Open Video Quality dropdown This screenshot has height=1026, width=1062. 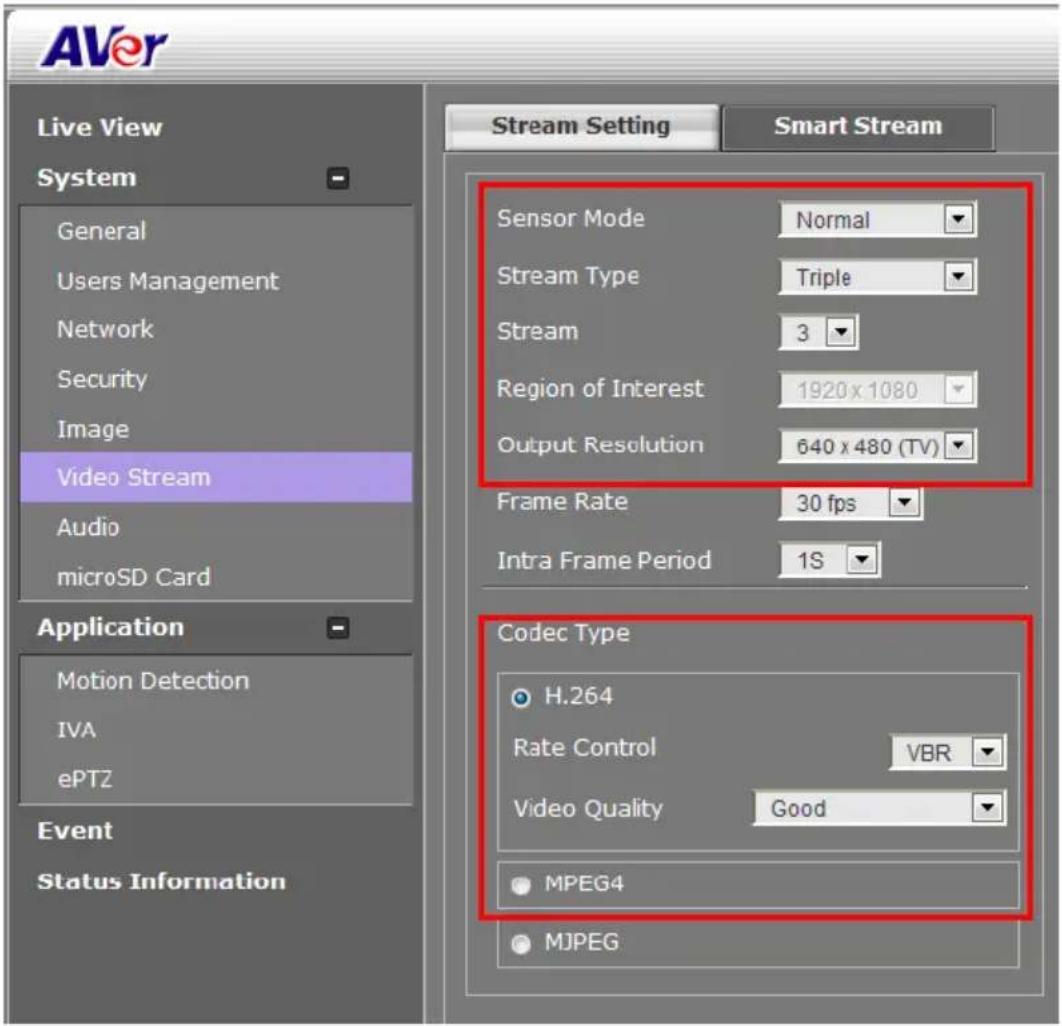[880, 807]
